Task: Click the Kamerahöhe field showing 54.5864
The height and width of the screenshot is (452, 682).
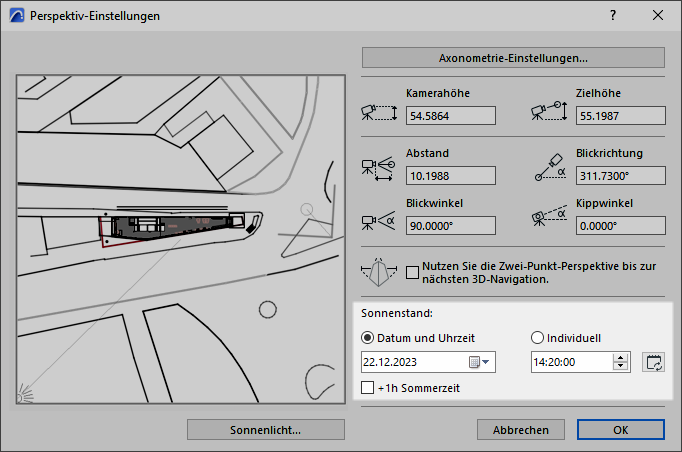Action: tap(451, 116)
